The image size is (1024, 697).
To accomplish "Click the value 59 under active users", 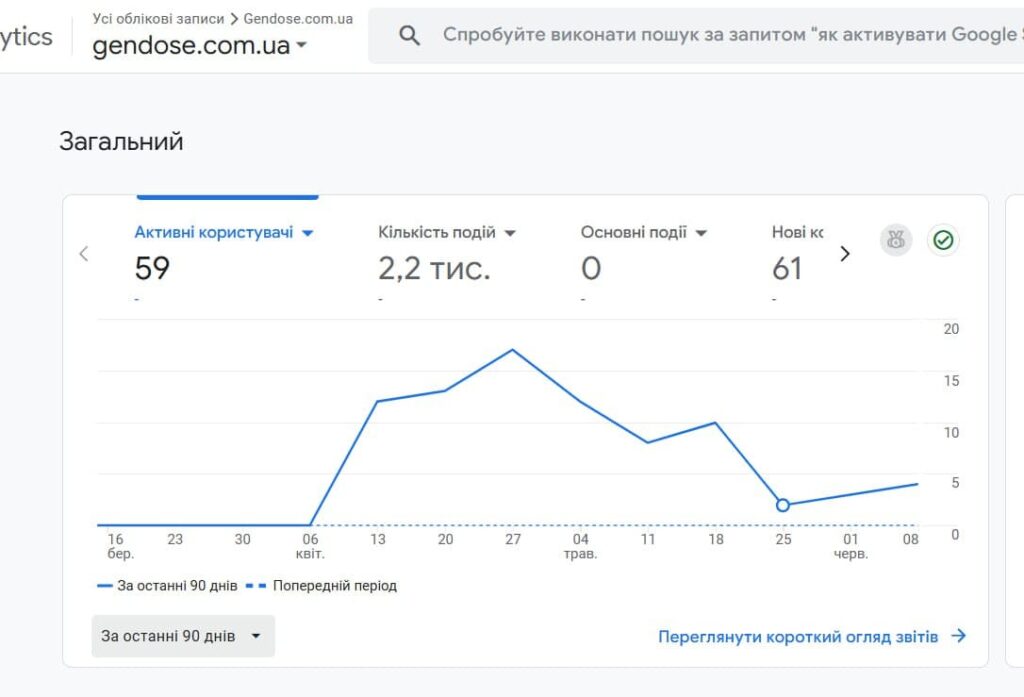I will (x=152, y=268).
